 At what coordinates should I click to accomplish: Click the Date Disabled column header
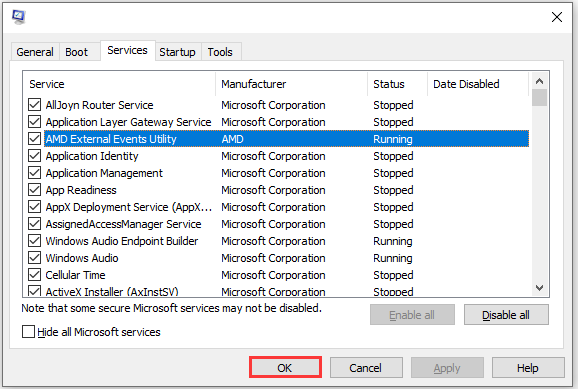(x=478, y=84)
